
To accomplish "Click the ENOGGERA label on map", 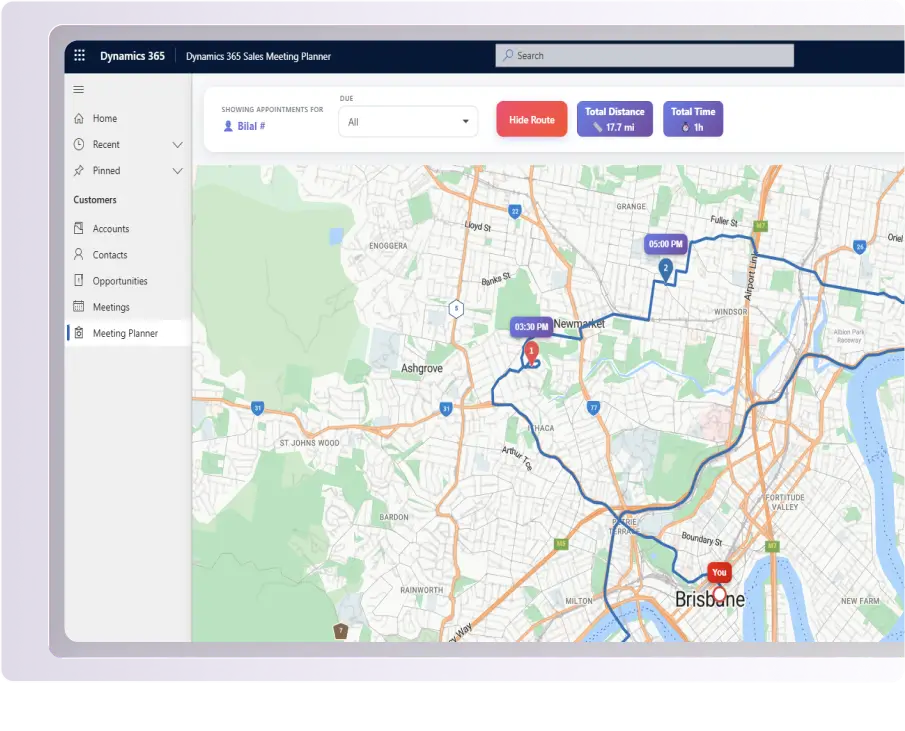I will click(388, 246).
